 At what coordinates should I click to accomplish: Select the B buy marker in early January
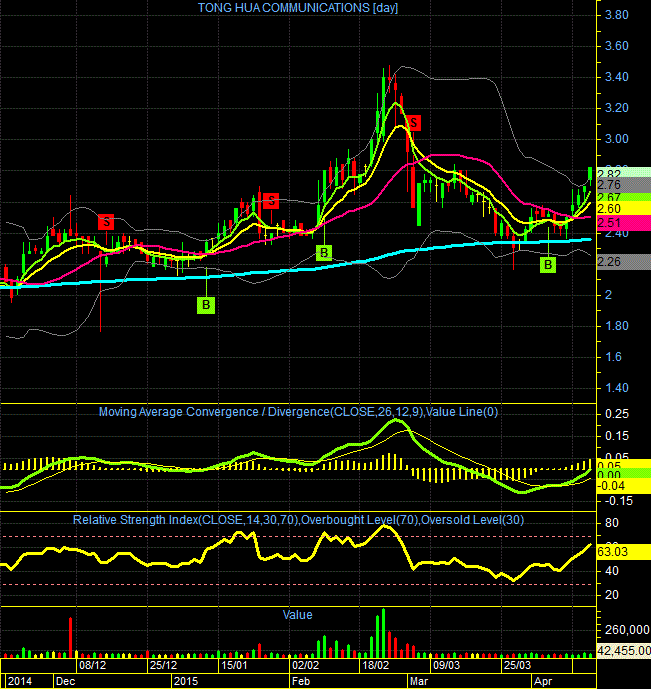click(206, 305)
